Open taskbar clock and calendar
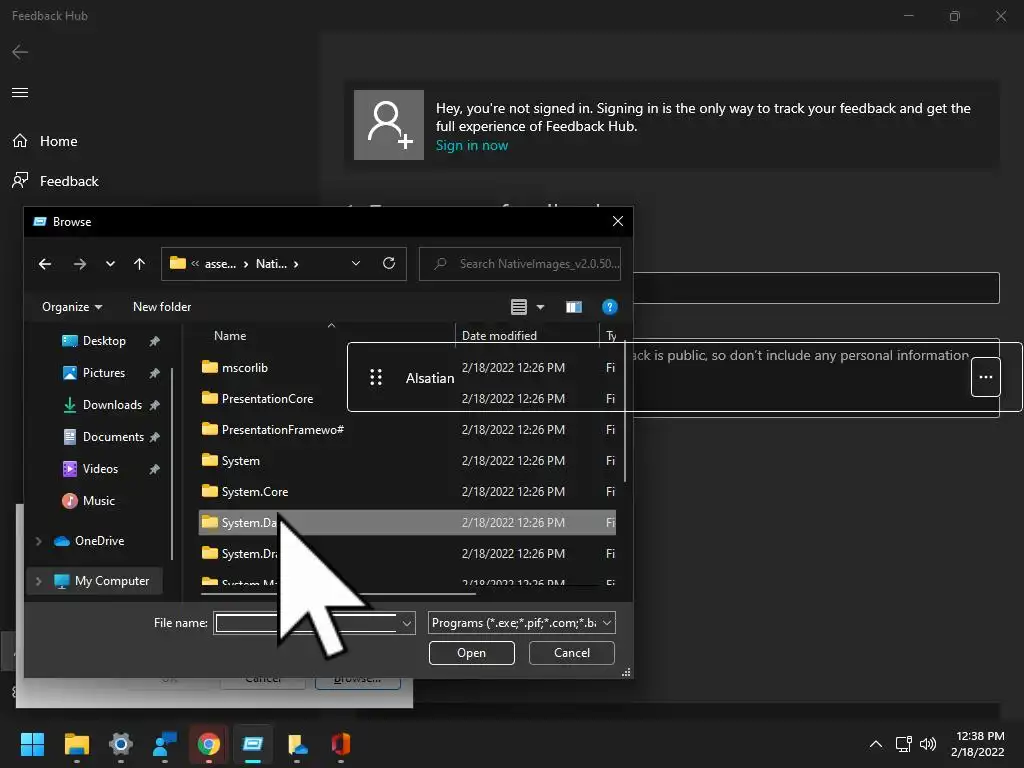Image resolution: width=1024 pixels, height=768 pixels. (977, 744)
